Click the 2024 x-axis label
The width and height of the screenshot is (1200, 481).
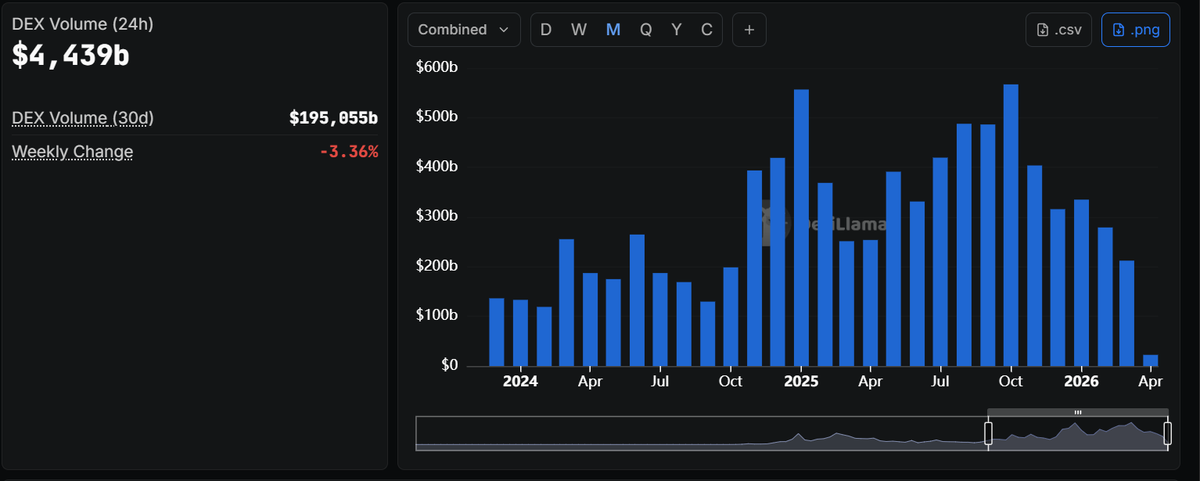[520, 381]
